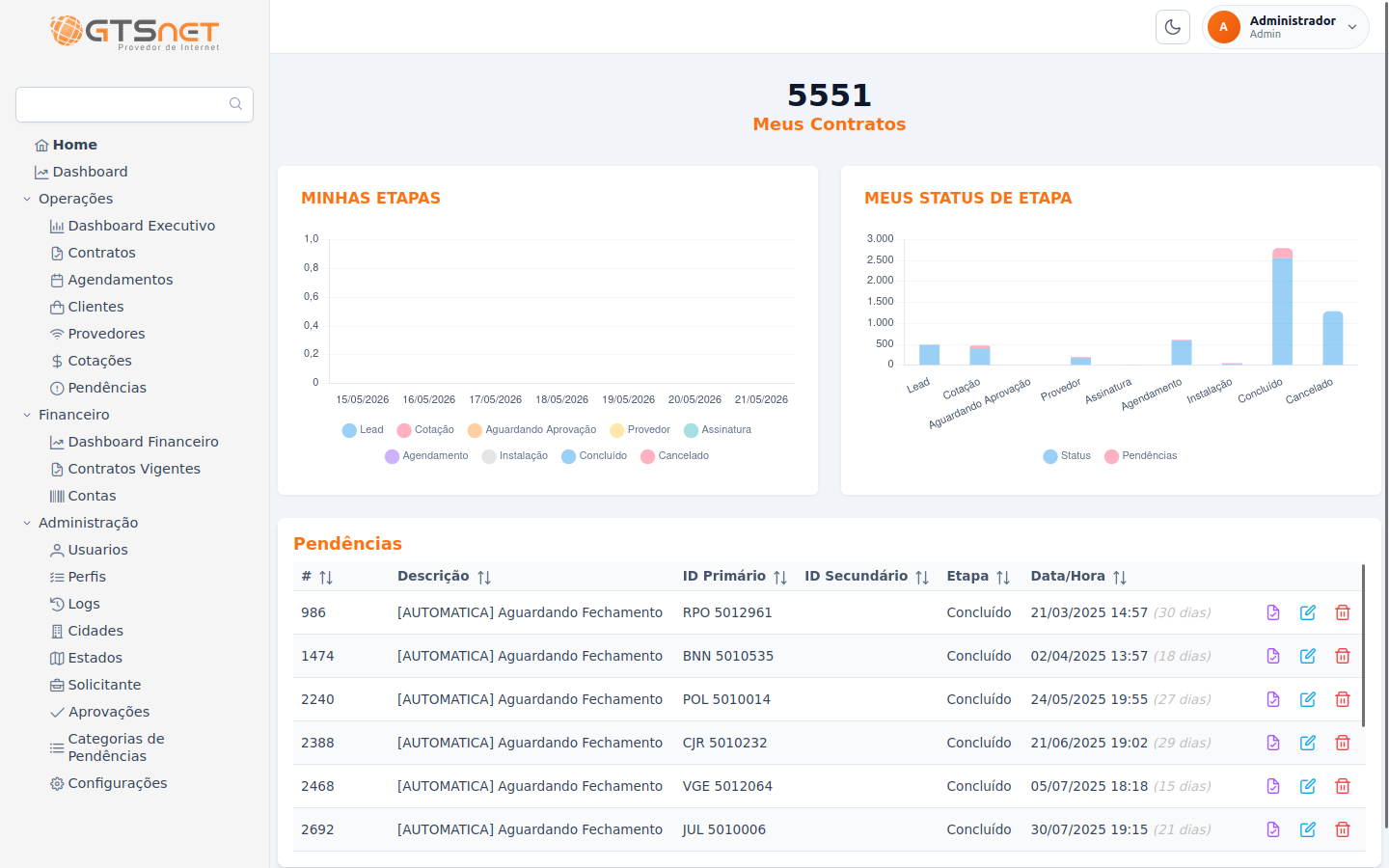
Task: Open the Dashboard menu item
Action: pos(81,172)
